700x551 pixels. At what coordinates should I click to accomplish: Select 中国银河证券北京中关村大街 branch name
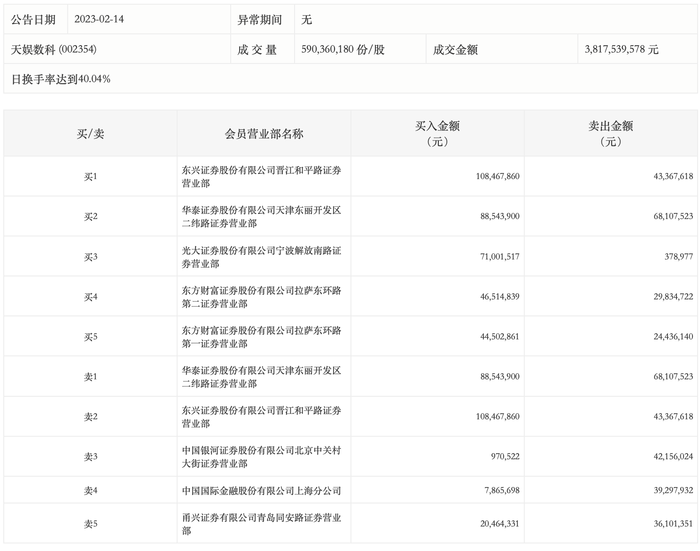pyautogui.click(x=261, y=457)
